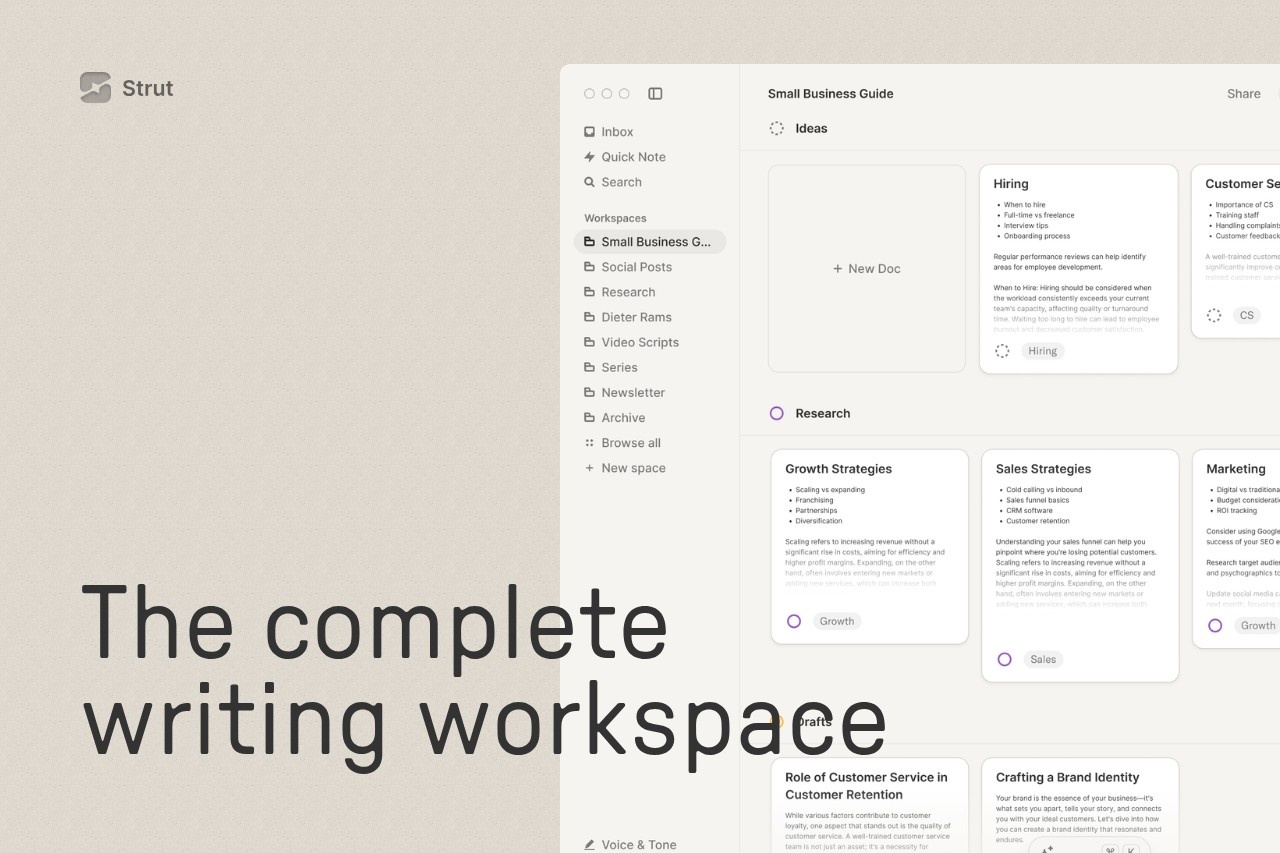Select the Dieter Rams workspace

point(636,317)
